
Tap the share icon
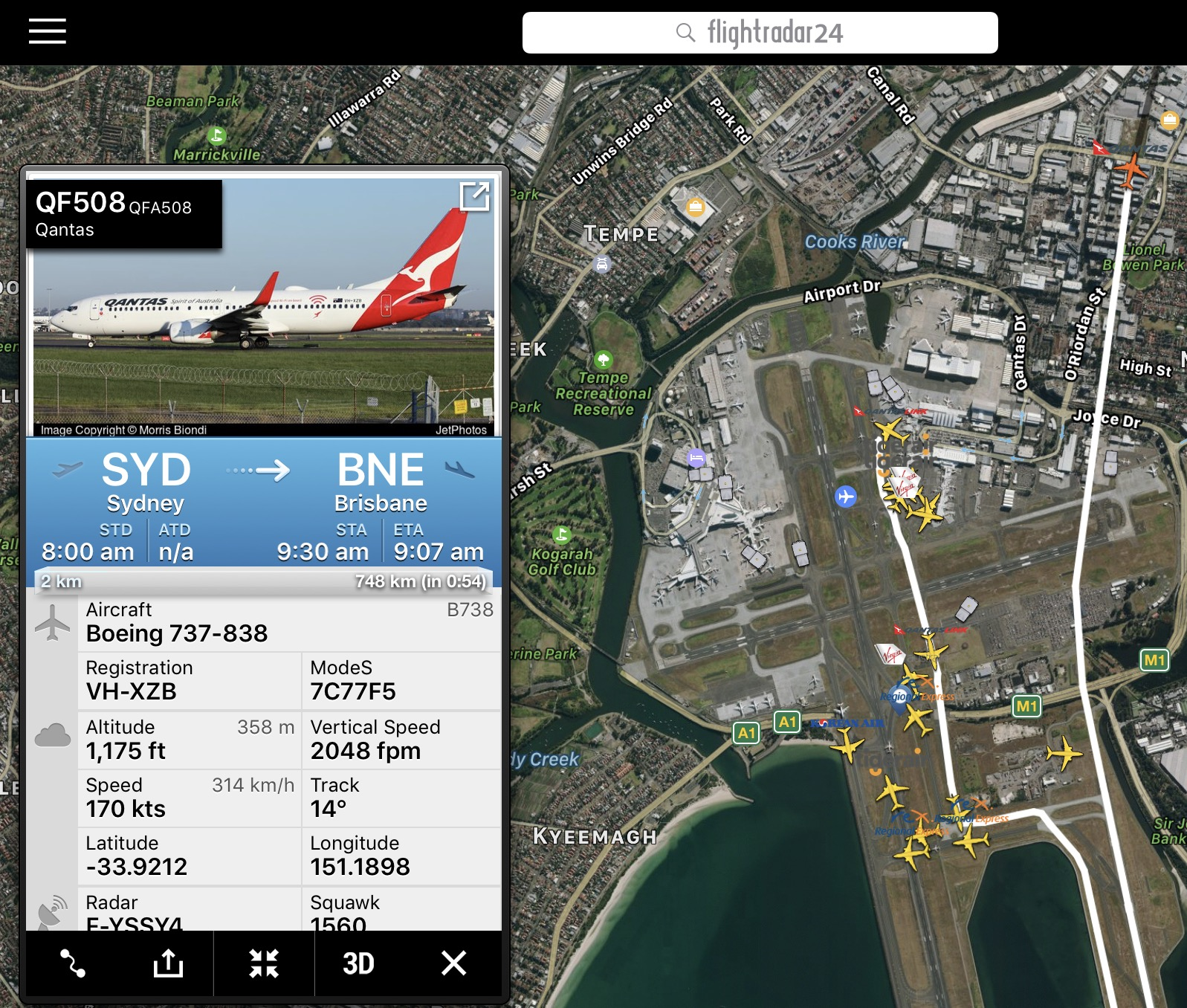(x=168, y=963)
